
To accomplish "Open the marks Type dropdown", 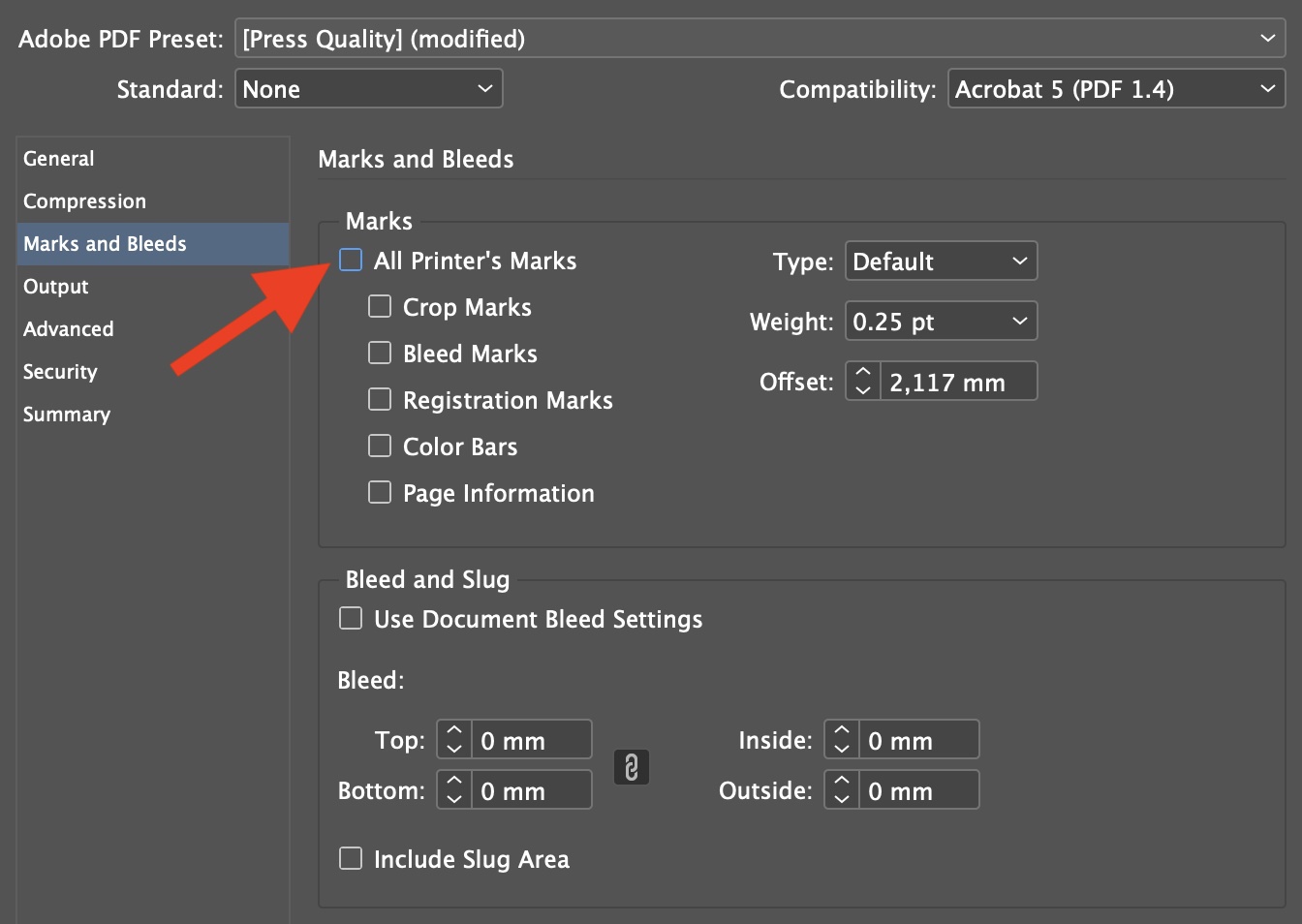I will pos(941,262).
